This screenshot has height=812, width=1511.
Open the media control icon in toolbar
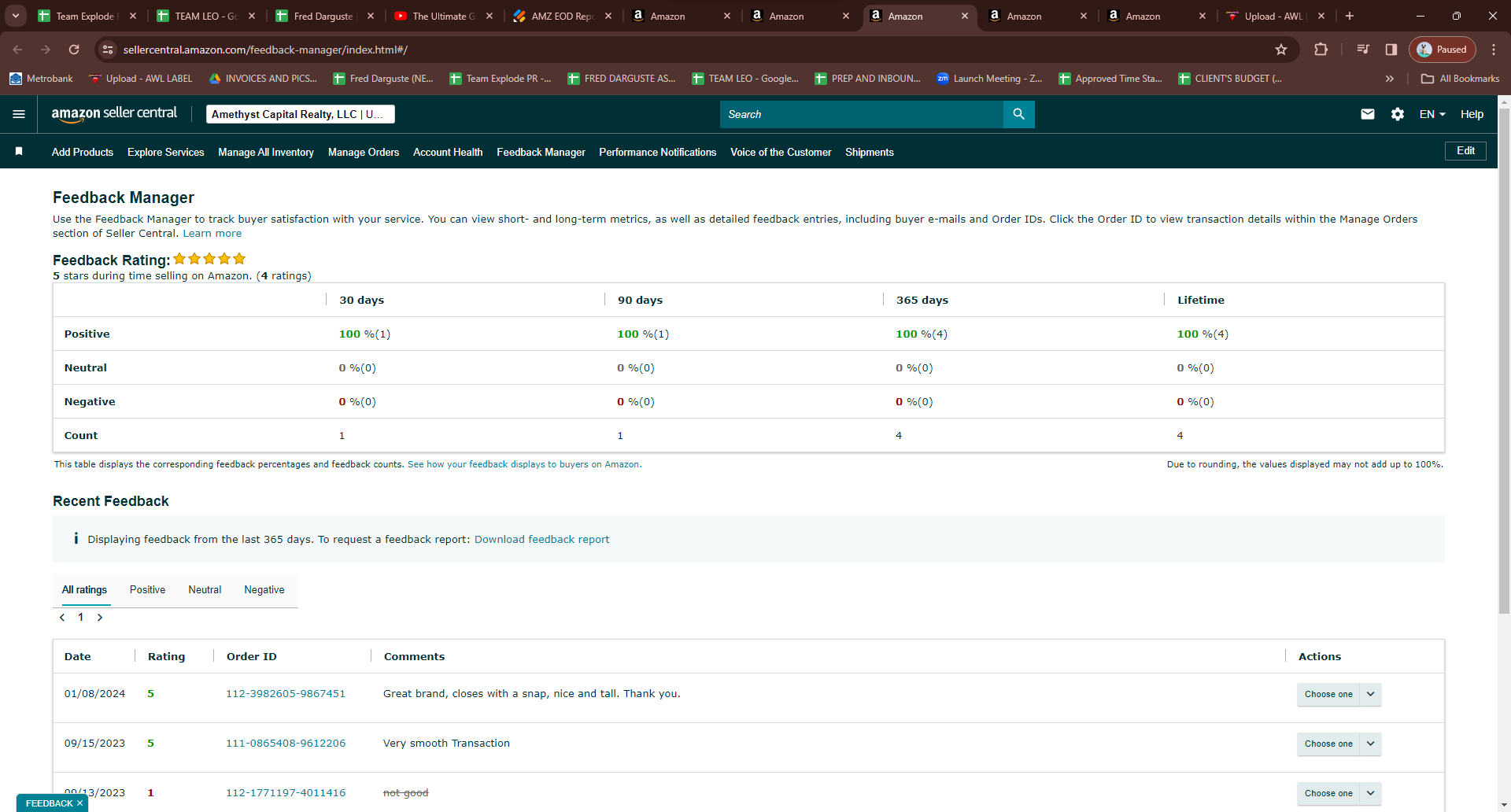click(1363, 50)
